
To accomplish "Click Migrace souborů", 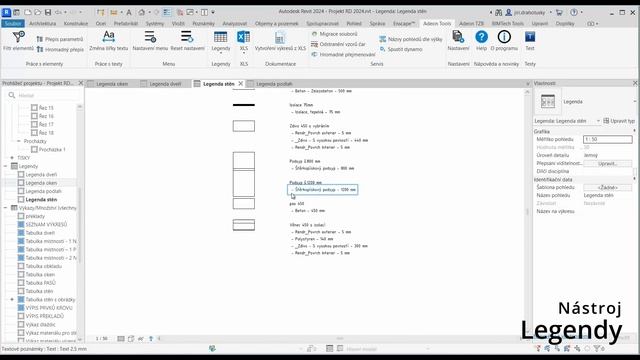I will [334, 34].
